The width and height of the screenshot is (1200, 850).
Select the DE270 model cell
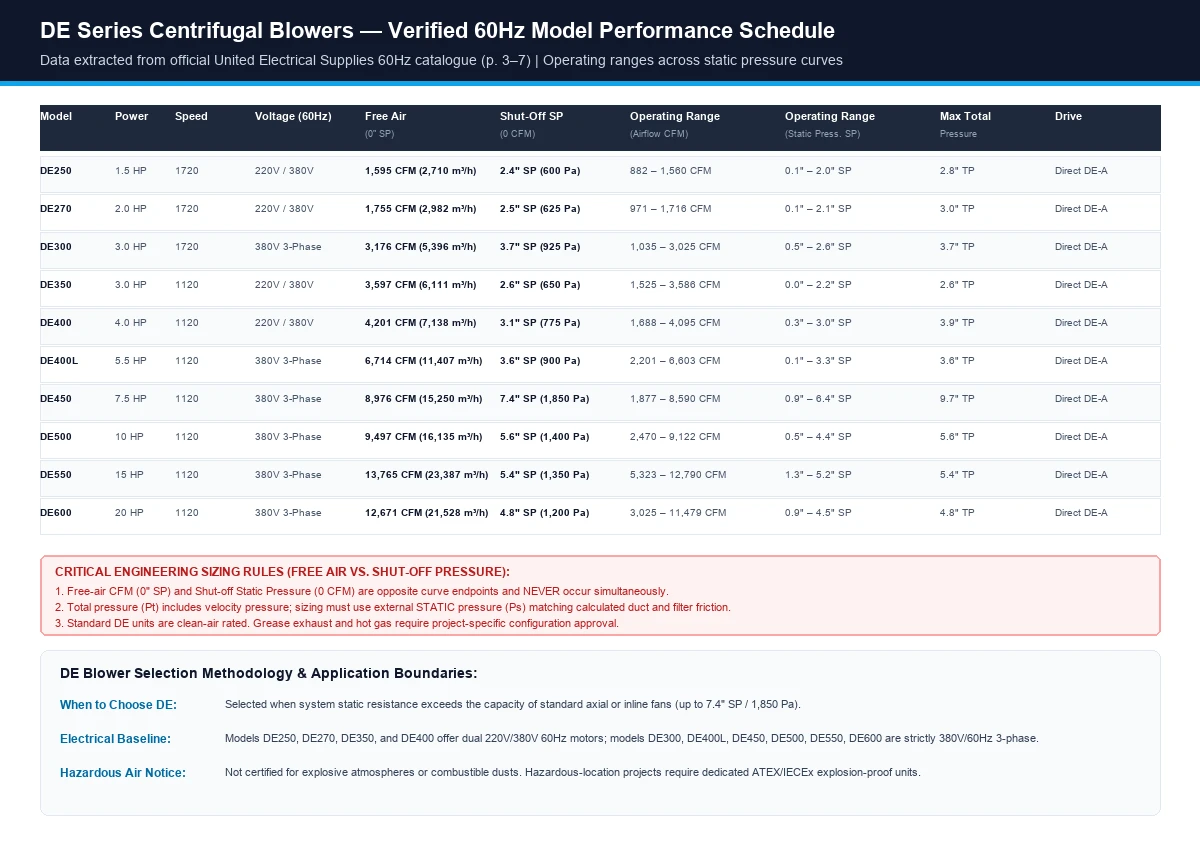click(56, 209)
